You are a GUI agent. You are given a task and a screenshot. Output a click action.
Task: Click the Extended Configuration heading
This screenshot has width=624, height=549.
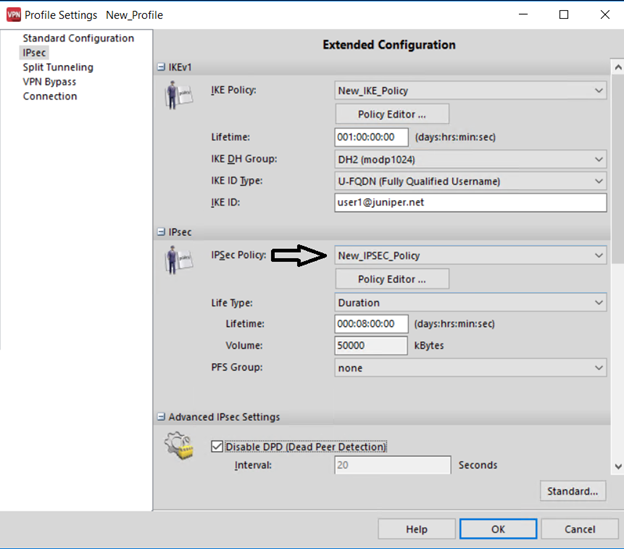389,45
